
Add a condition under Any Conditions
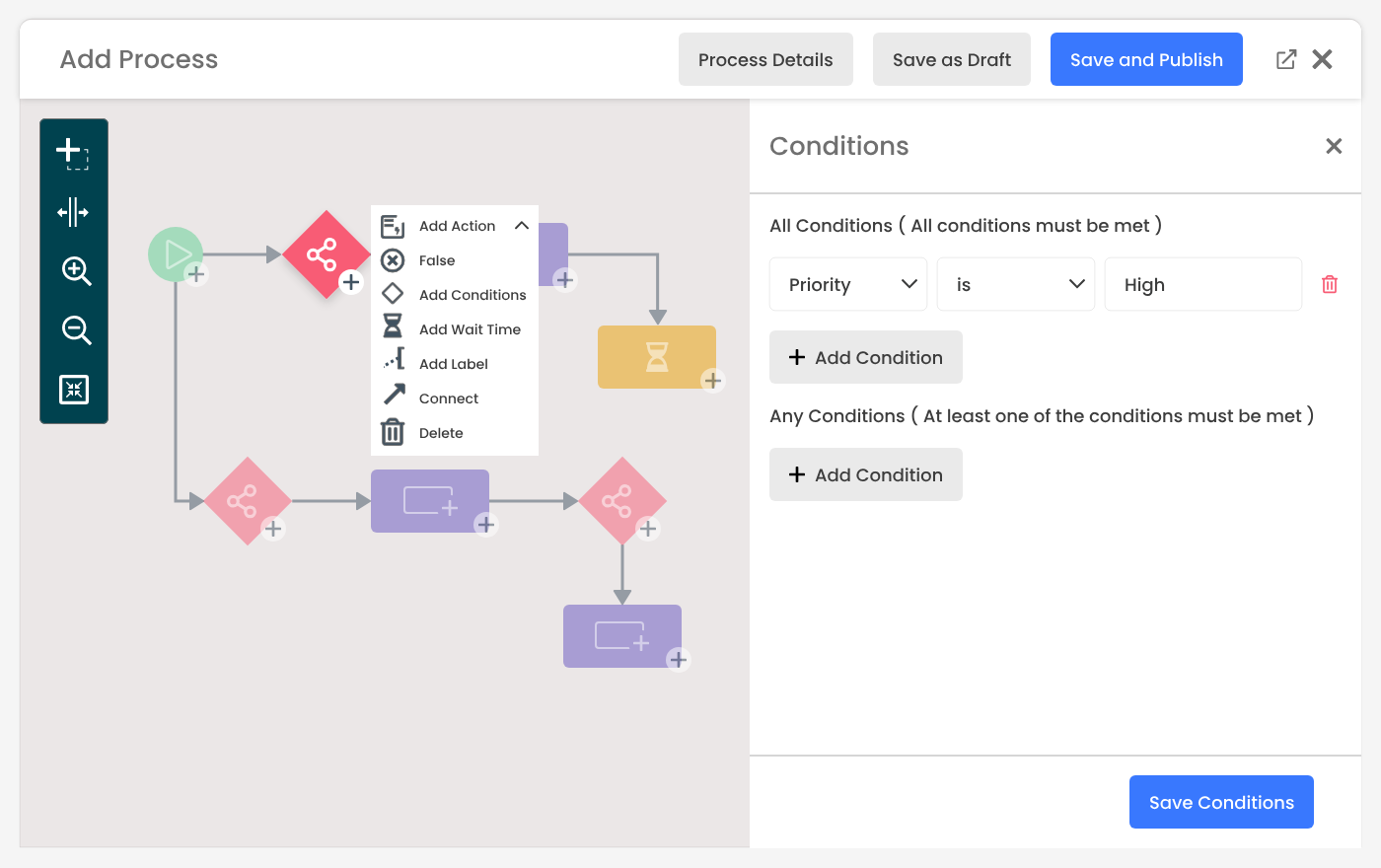point(866,474)
